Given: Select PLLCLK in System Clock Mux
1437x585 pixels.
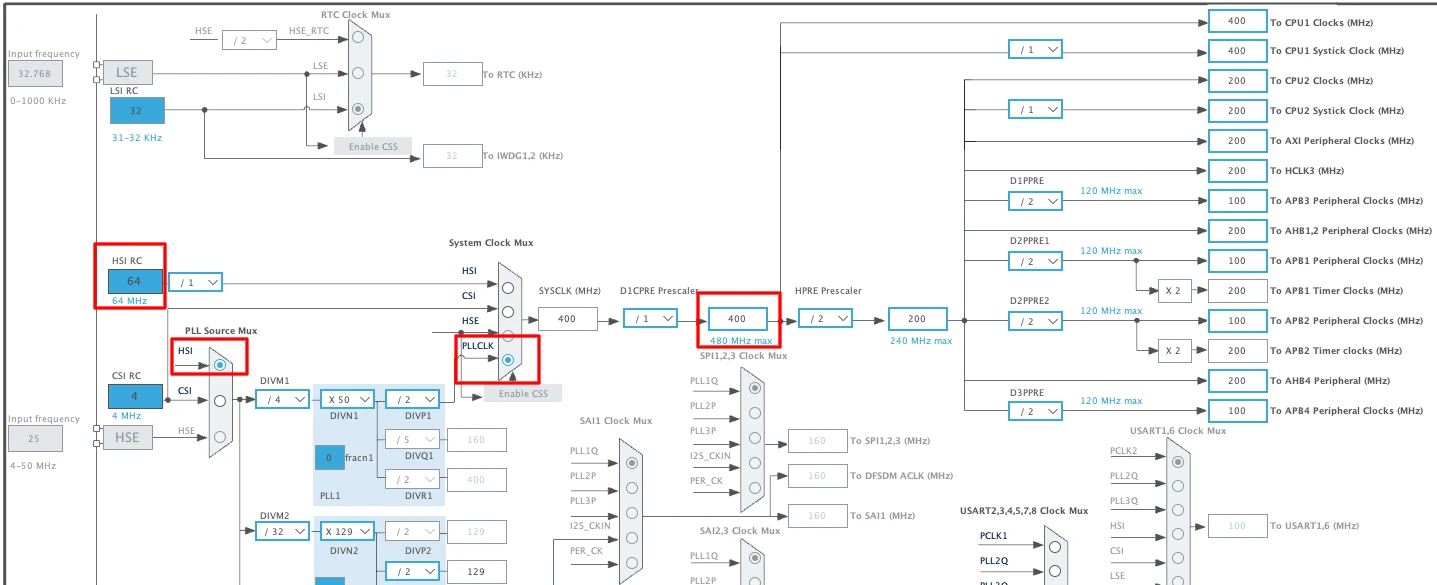Looking at the screenshot, I should [508, 360].
